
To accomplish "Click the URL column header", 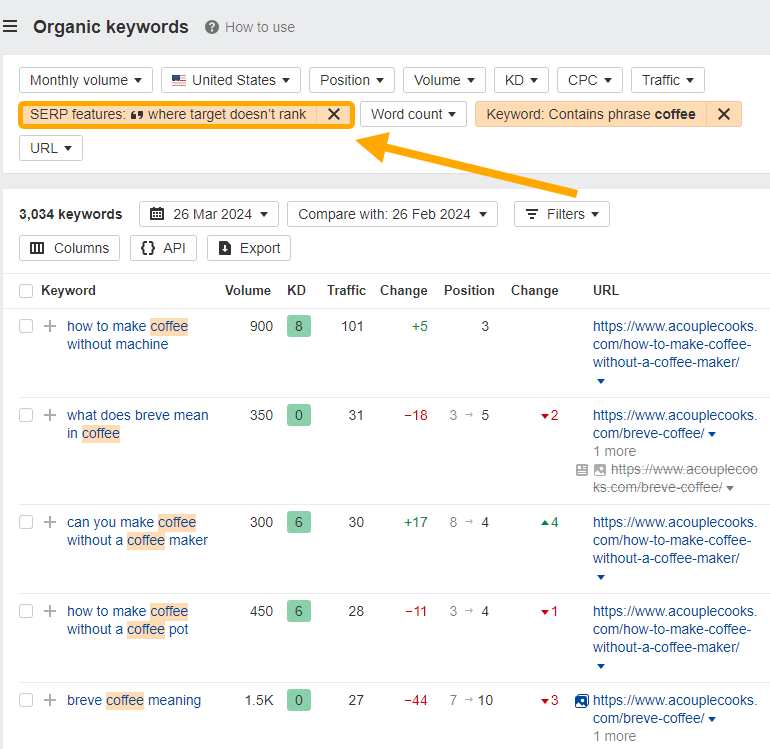I will [605, 291].
